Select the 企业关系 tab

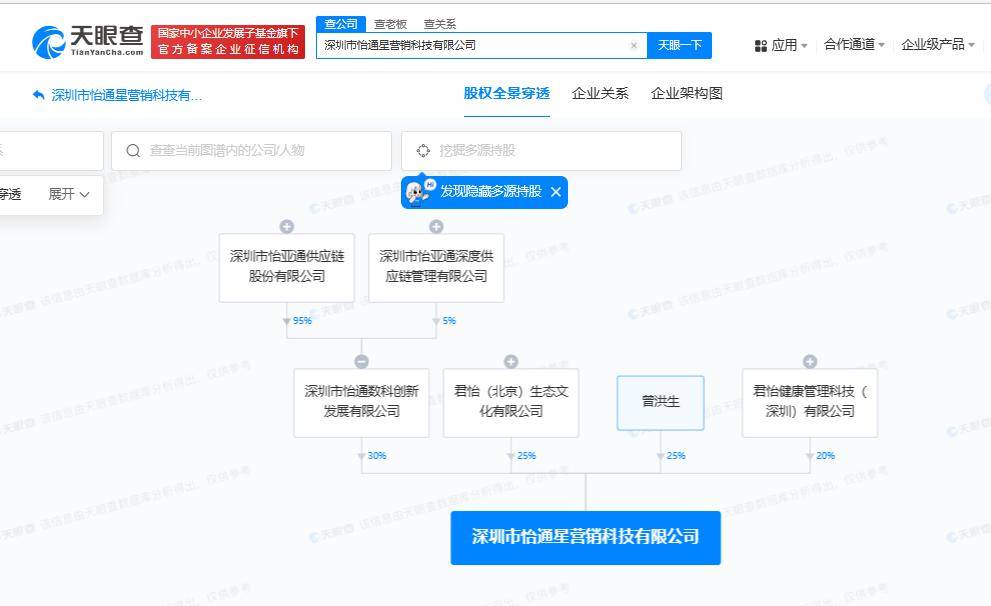pyautogui.click(x=600, y=94)
